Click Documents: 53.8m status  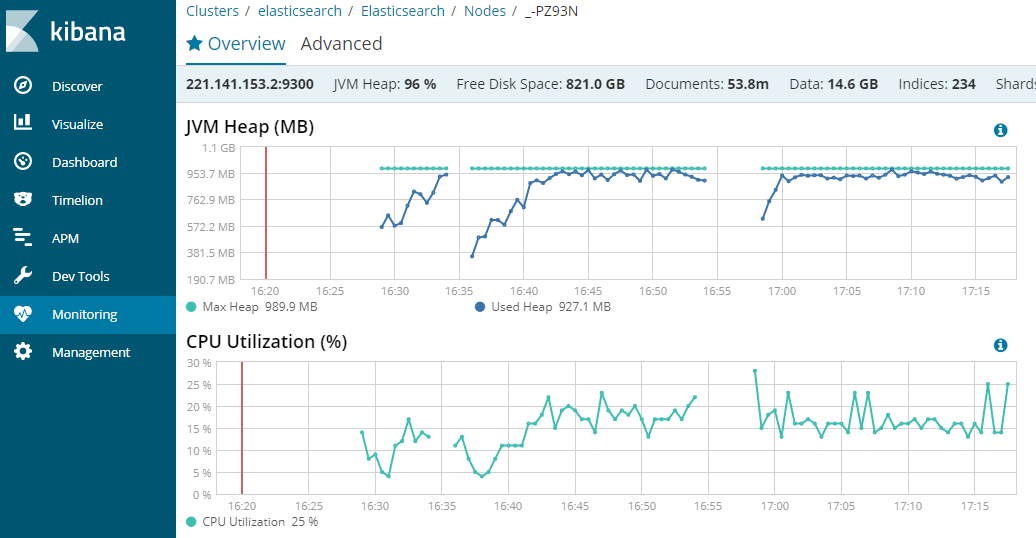707,84
